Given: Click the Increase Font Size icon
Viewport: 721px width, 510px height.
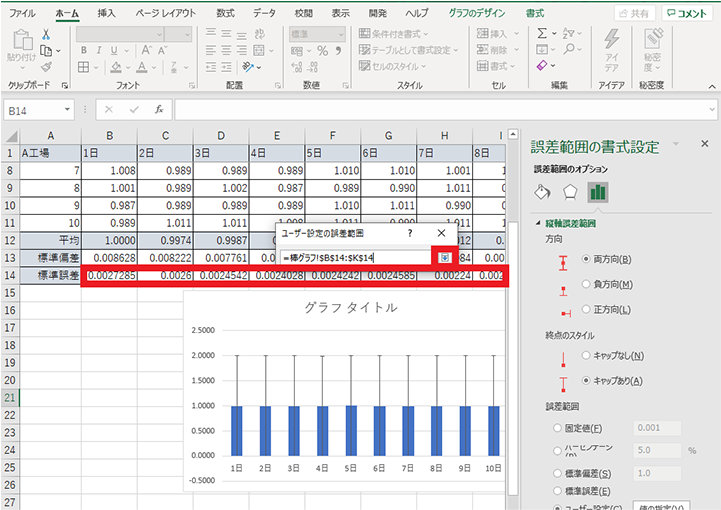Looking at the screenshot, I should [x=146, y=50].
